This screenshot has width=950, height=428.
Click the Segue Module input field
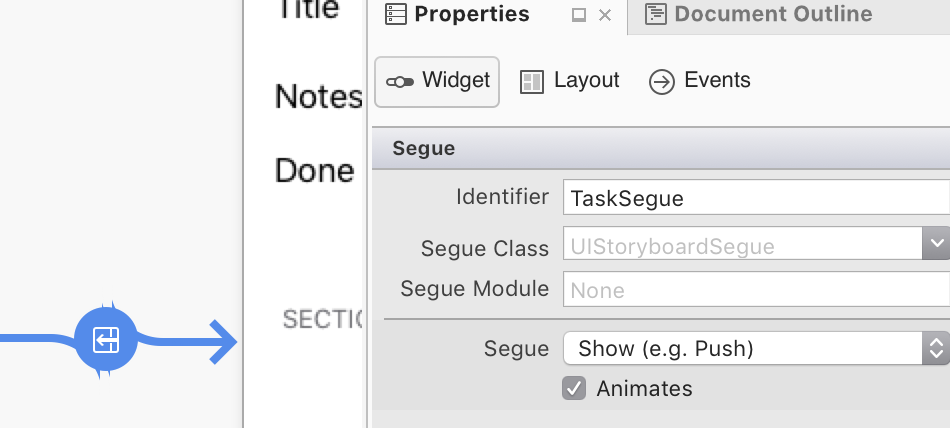tap(755, 291)
